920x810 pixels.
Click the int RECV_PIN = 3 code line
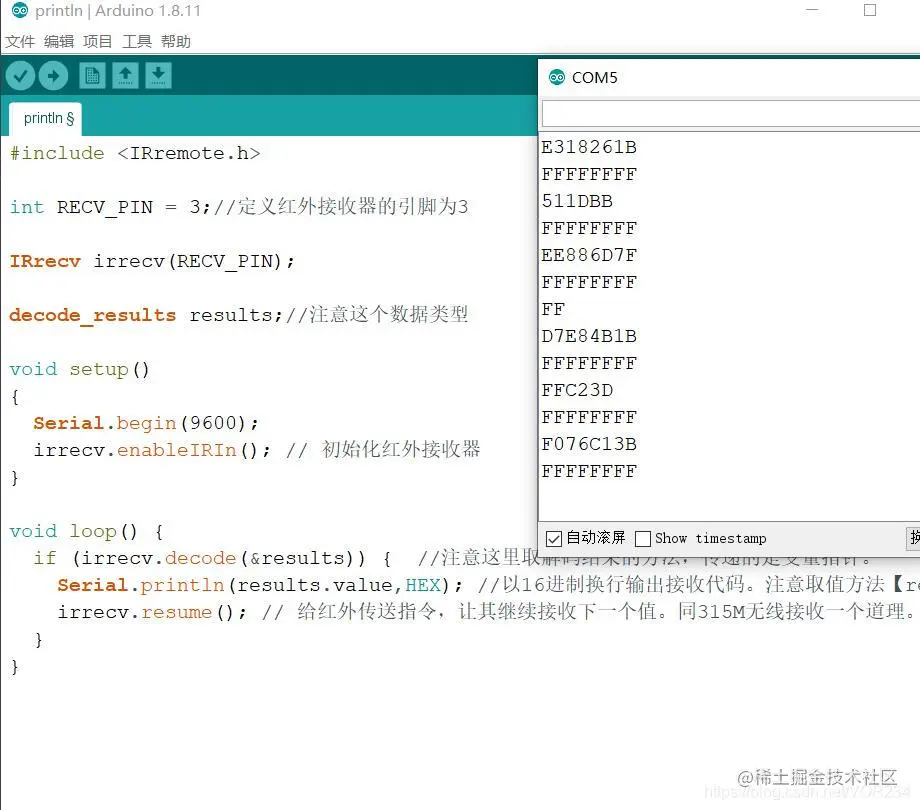pos(239,207)
